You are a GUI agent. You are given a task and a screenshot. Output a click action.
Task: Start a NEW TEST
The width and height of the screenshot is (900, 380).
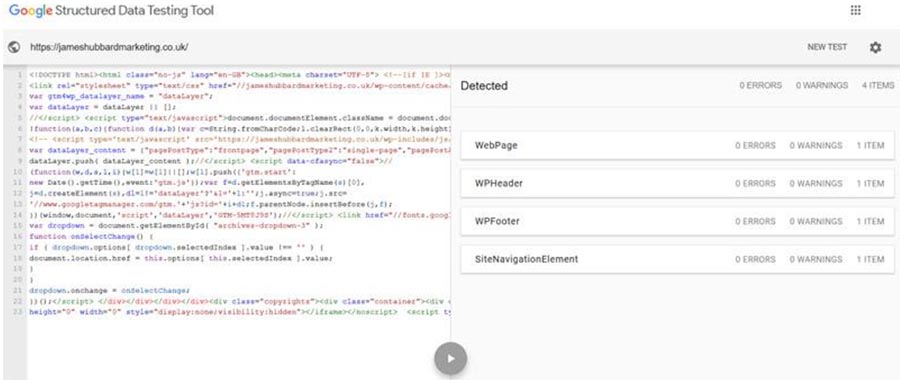point(827,47)
